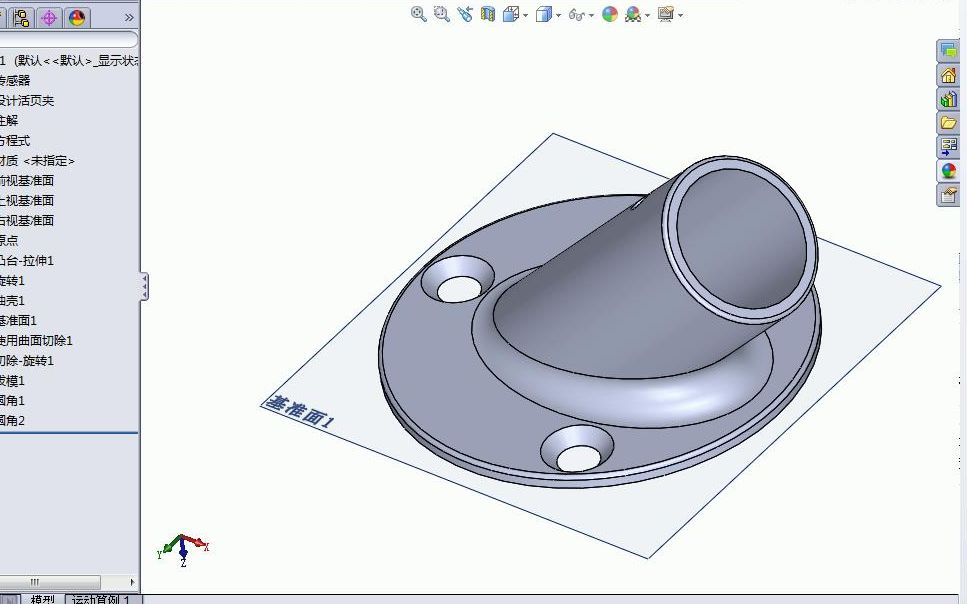967x604 pixels.
Task: Click the feature tree horizontal scrollbar
Action: (x=60, y=581)
